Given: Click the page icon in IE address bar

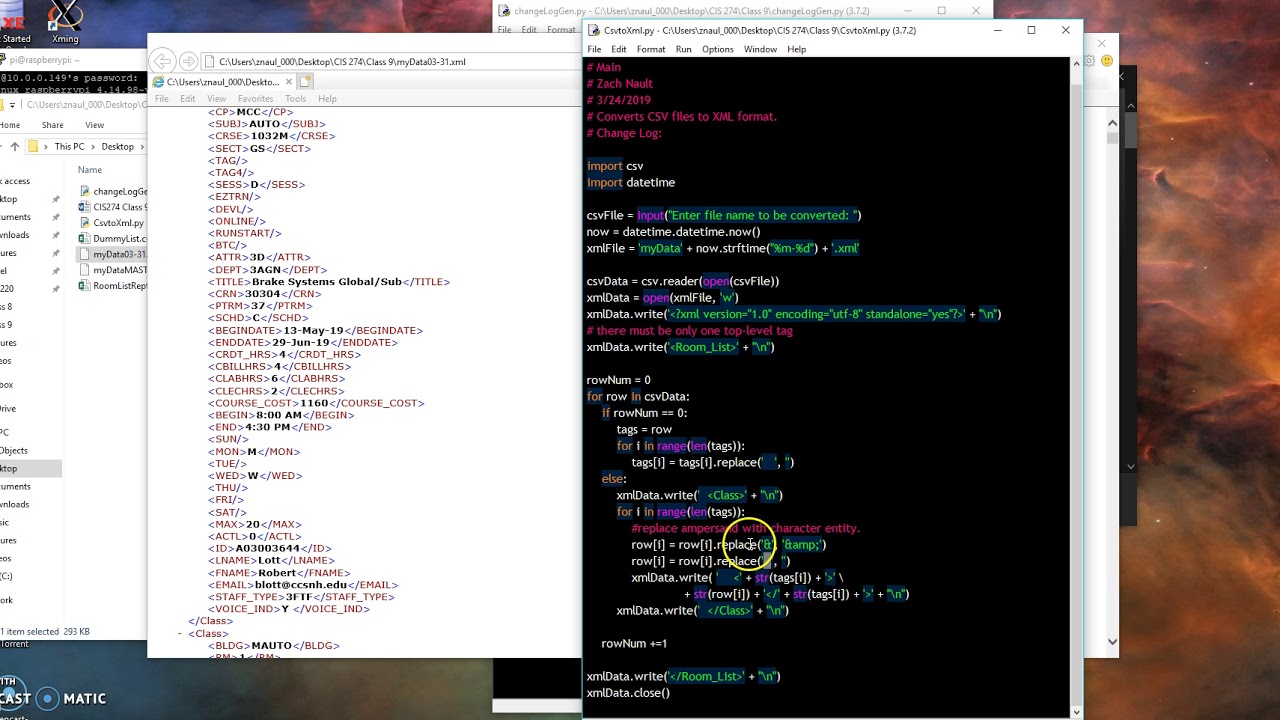Looking at the screenshot, I should pyautogui.click(x=209, y=62).
